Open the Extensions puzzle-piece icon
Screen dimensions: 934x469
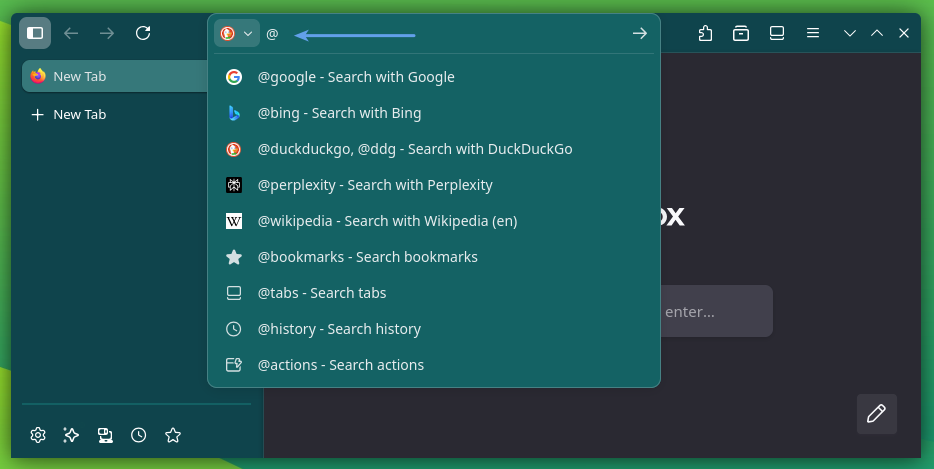tap(706, 33)
